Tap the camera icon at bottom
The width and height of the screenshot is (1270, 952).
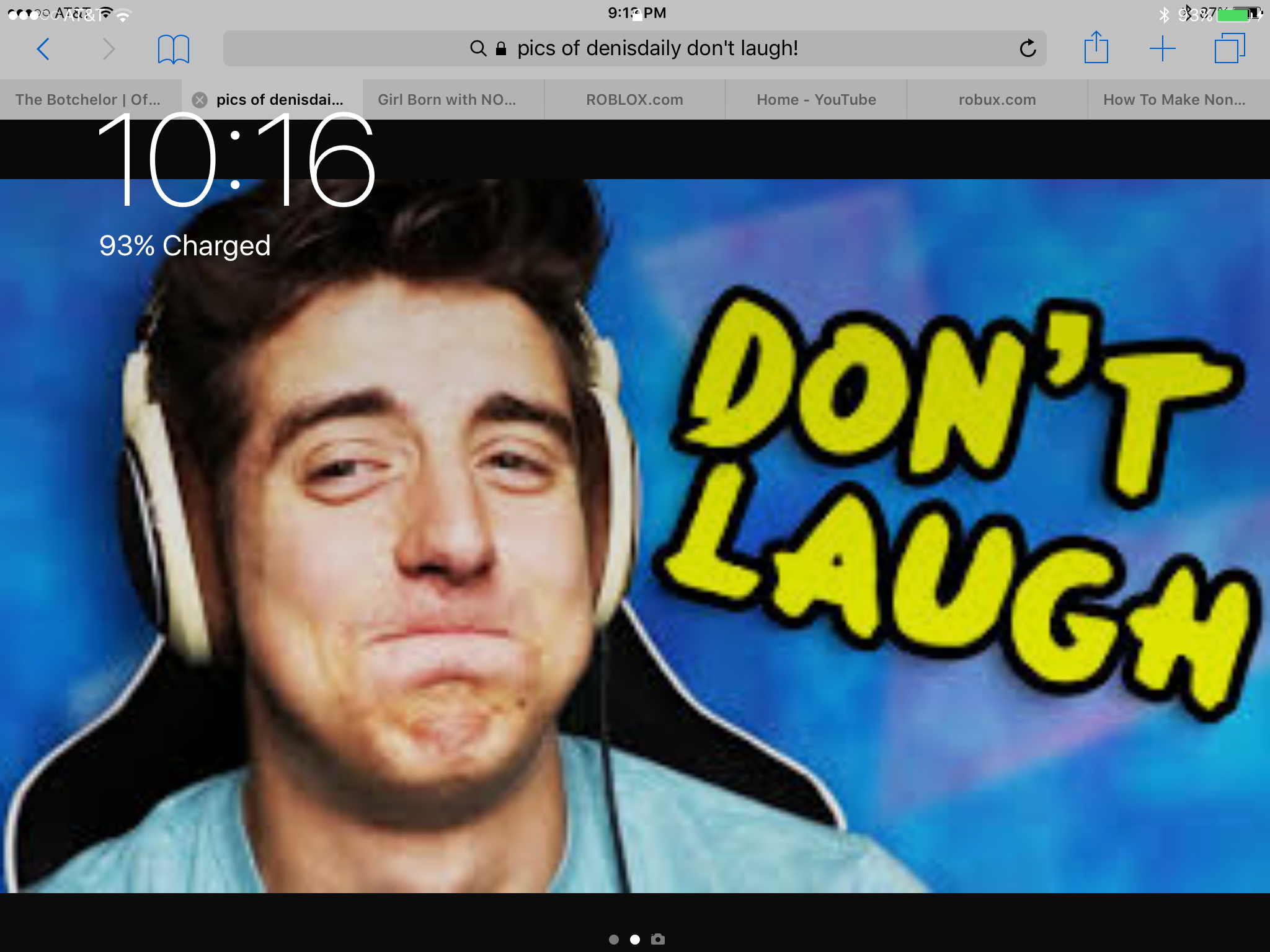658,939
